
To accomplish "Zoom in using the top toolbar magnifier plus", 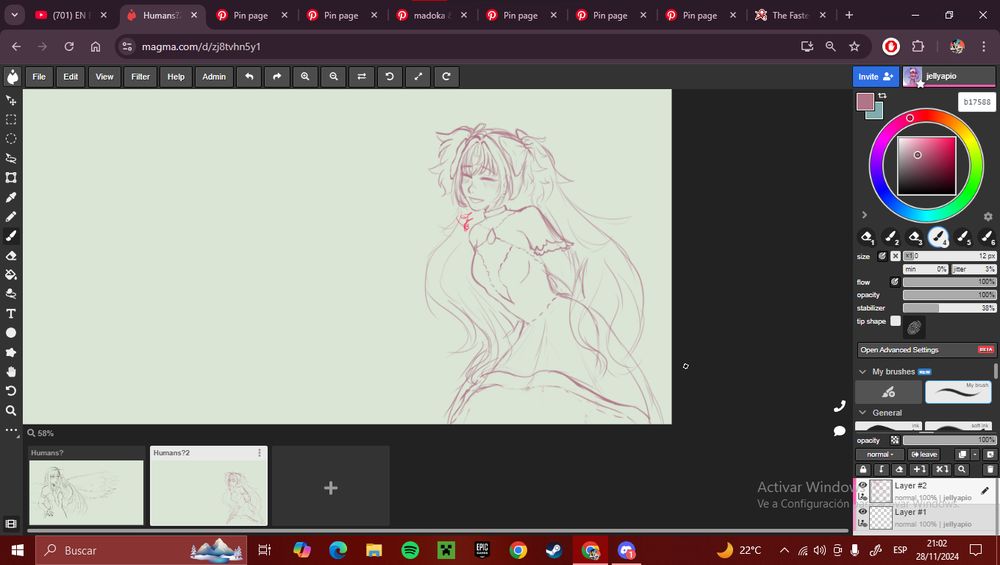I will 305,77.
